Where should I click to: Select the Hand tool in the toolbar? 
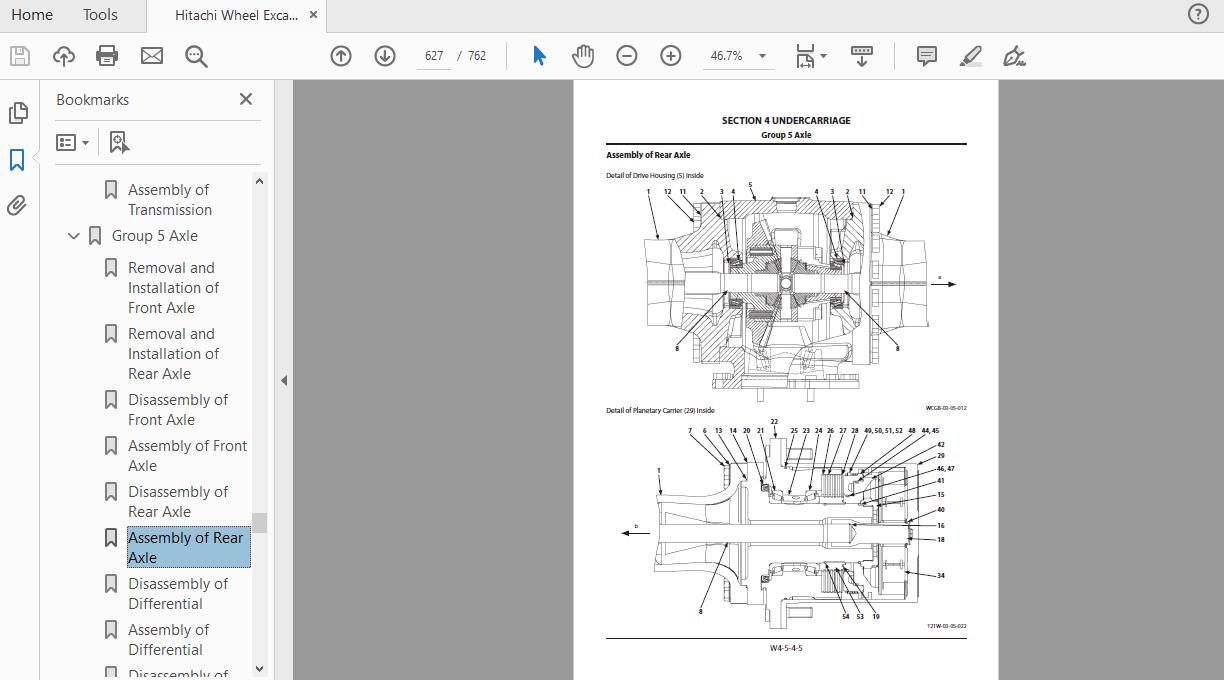click(583, 56)
